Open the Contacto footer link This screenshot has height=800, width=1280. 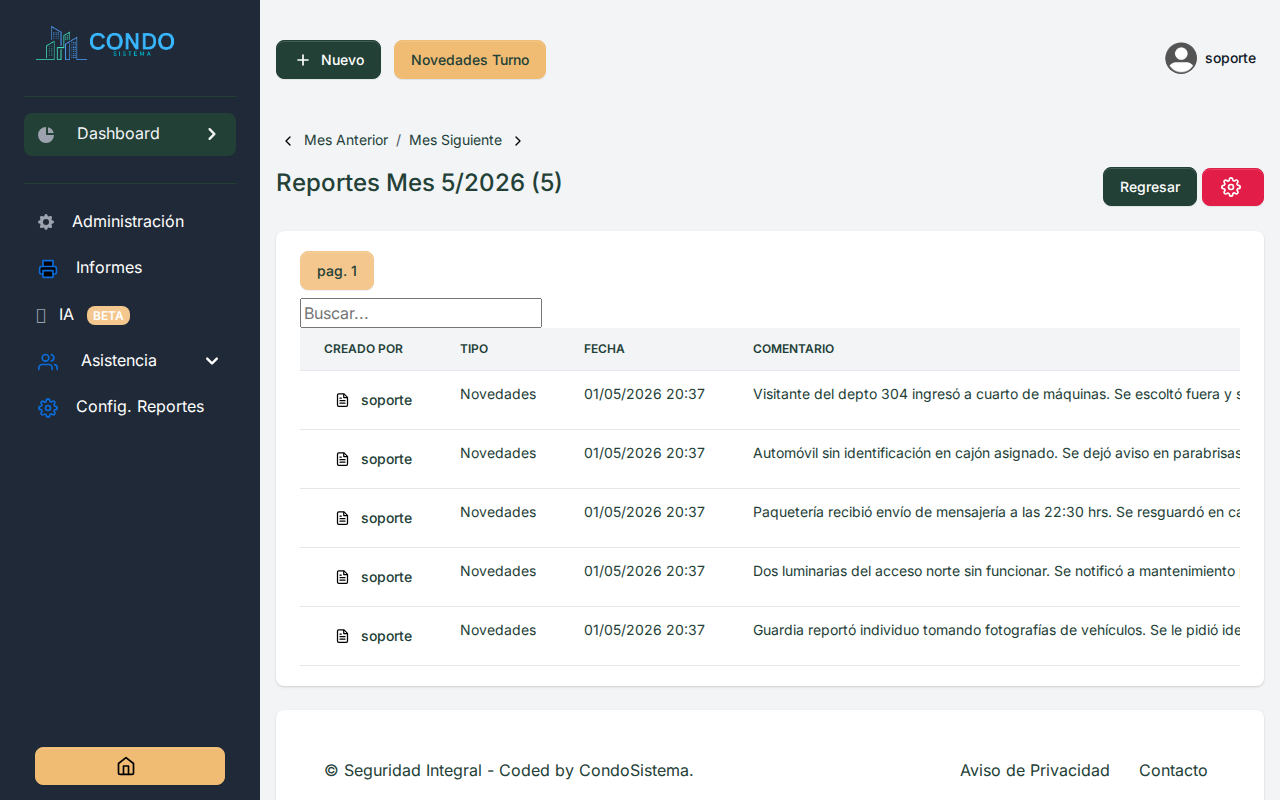pyautogui.click(x=1173, y=770)
